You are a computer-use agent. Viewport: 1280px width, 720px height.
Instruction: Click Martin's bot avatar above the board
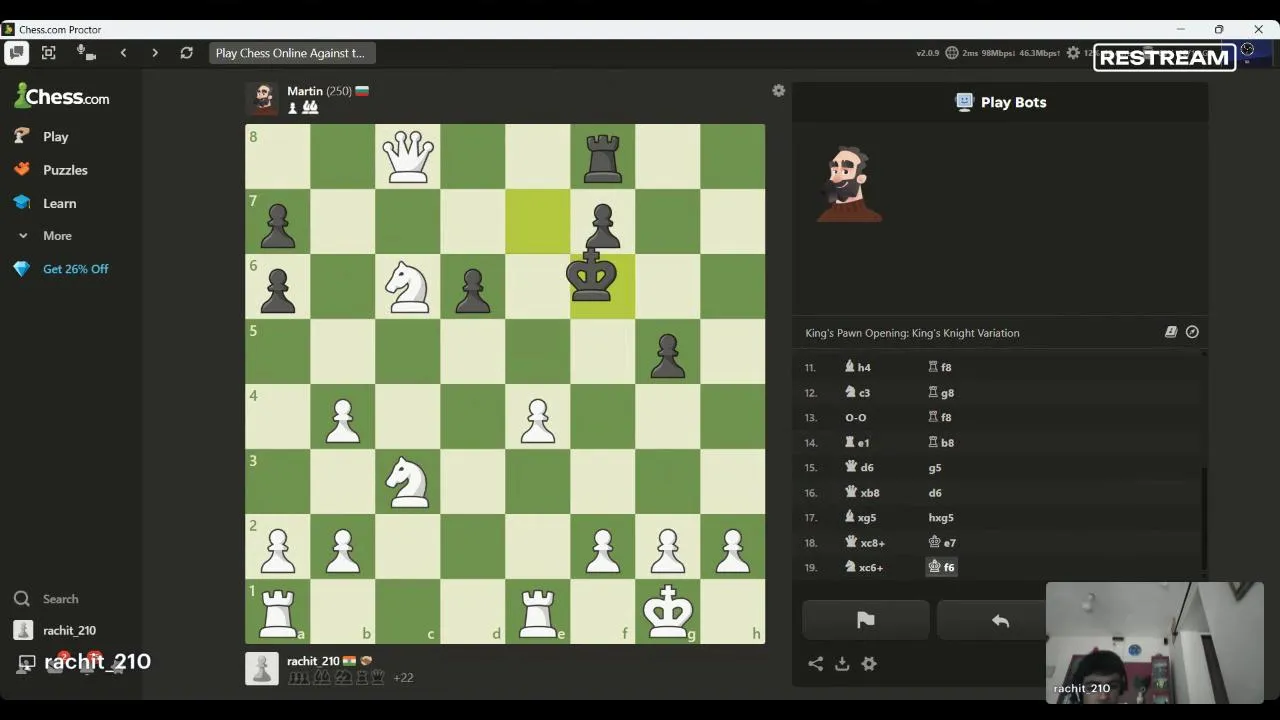pos(262,99)
